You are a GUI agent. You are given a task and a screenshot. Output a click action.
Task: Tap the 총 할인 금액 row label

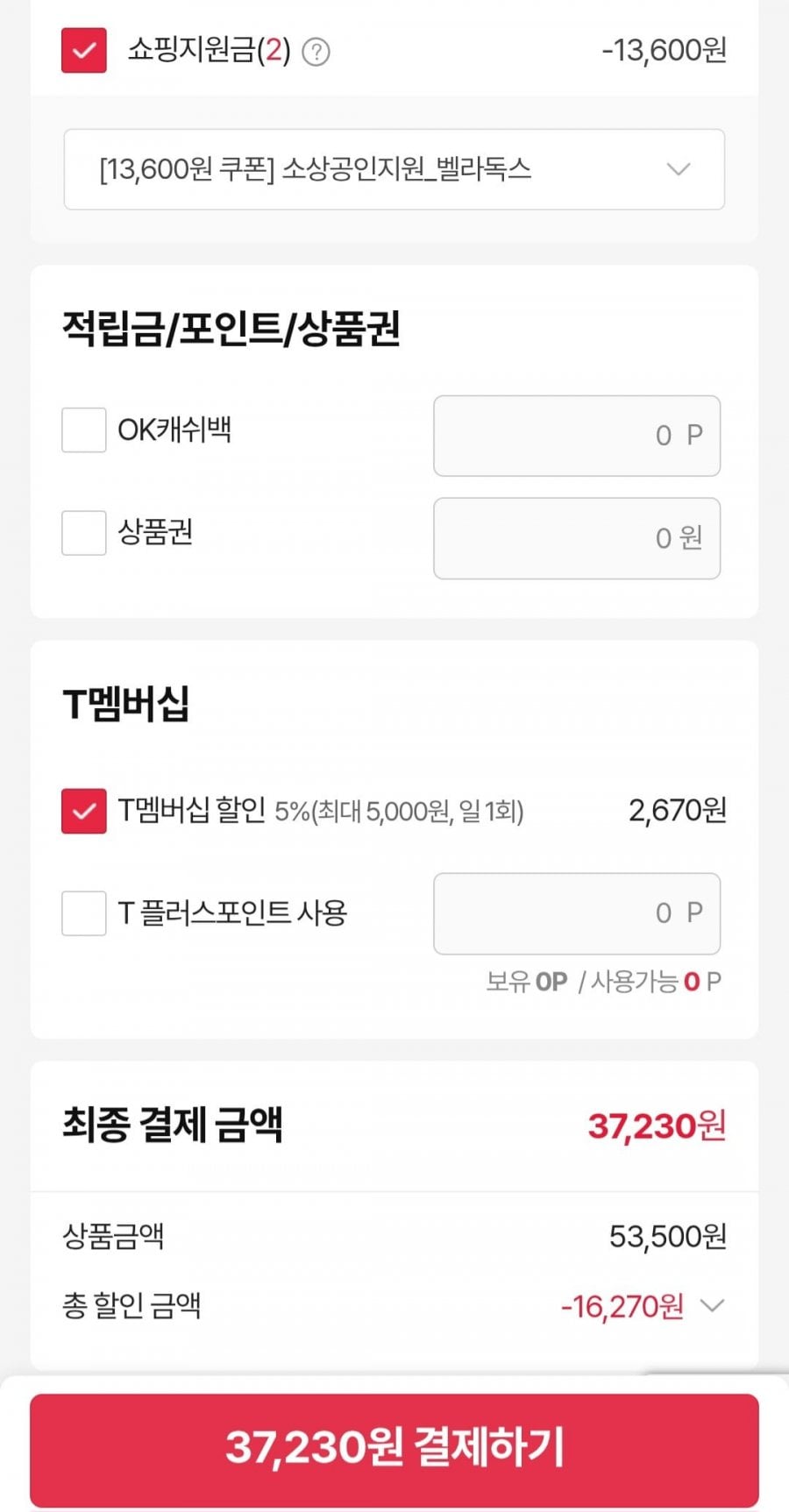point(131,1306)
